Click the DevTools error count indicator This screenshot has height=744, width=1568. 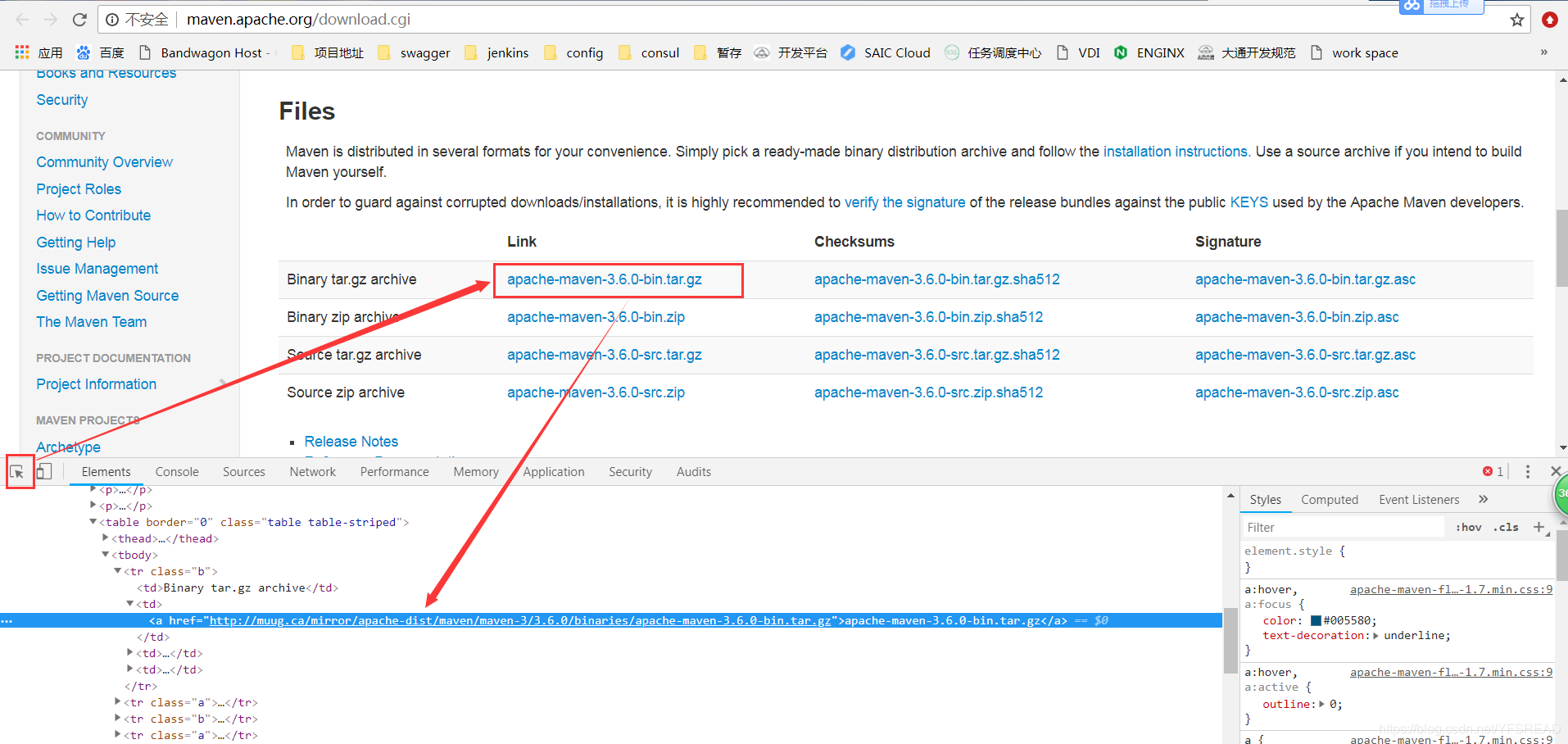pos(1493,471)
